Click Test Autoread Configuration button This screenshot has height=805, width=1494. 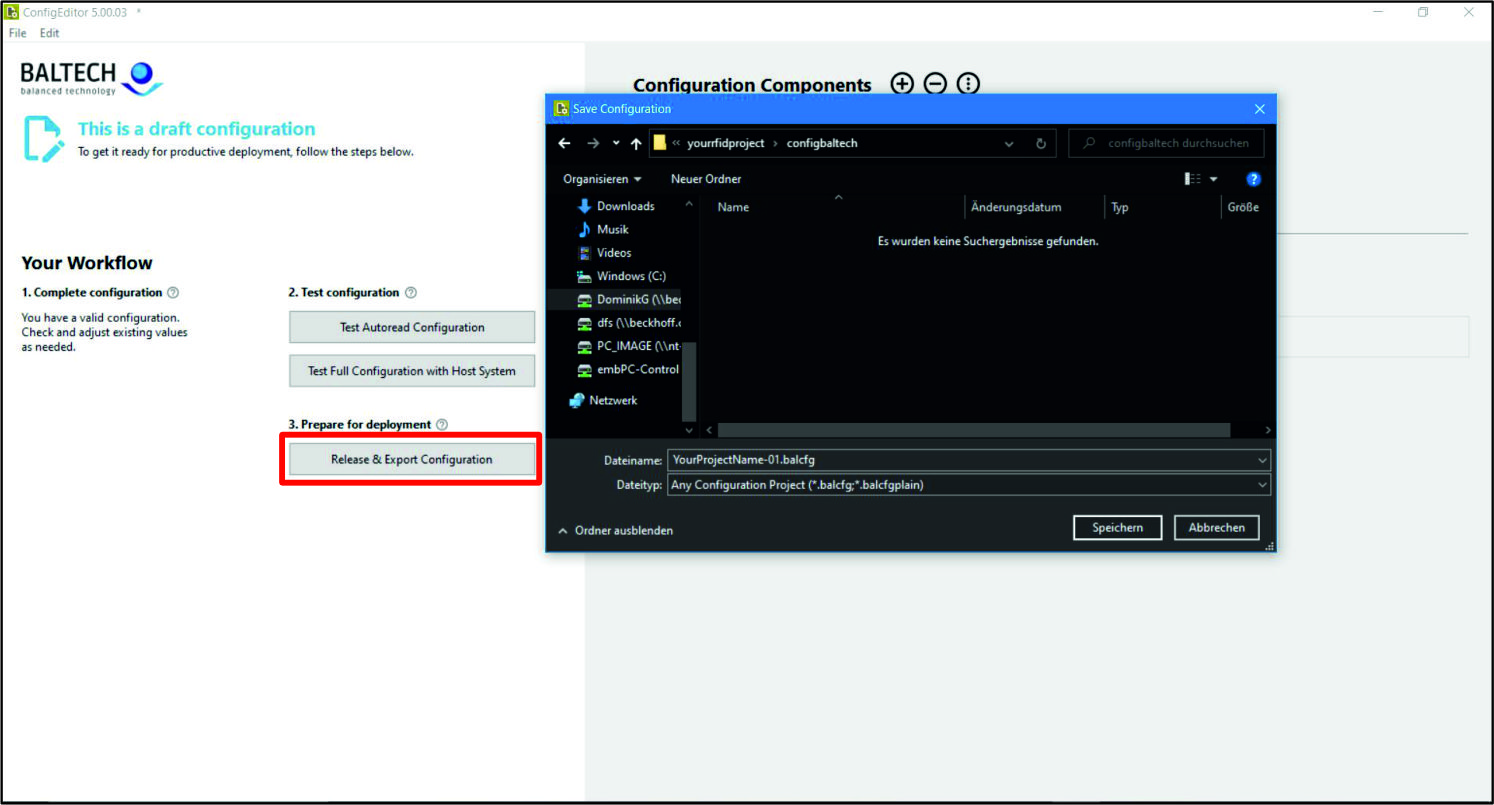coord(412,327)
